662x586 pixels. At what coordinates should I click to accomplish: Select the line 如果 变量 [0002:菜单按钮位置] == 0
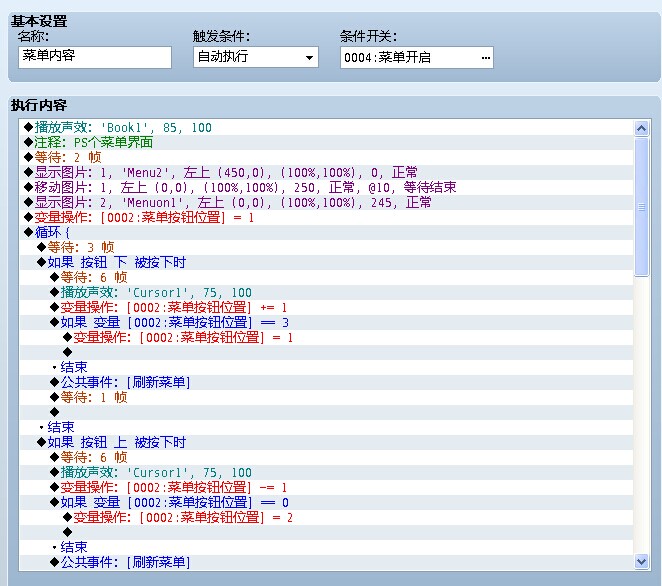326,502
